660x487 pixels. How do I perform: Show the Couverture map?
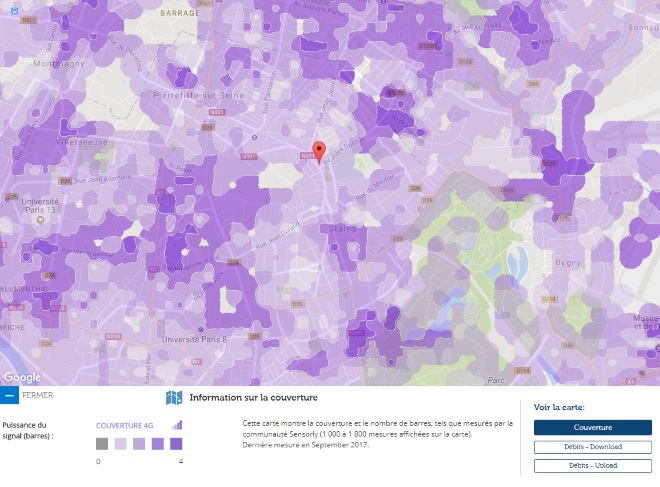click(x=593, y=427)
